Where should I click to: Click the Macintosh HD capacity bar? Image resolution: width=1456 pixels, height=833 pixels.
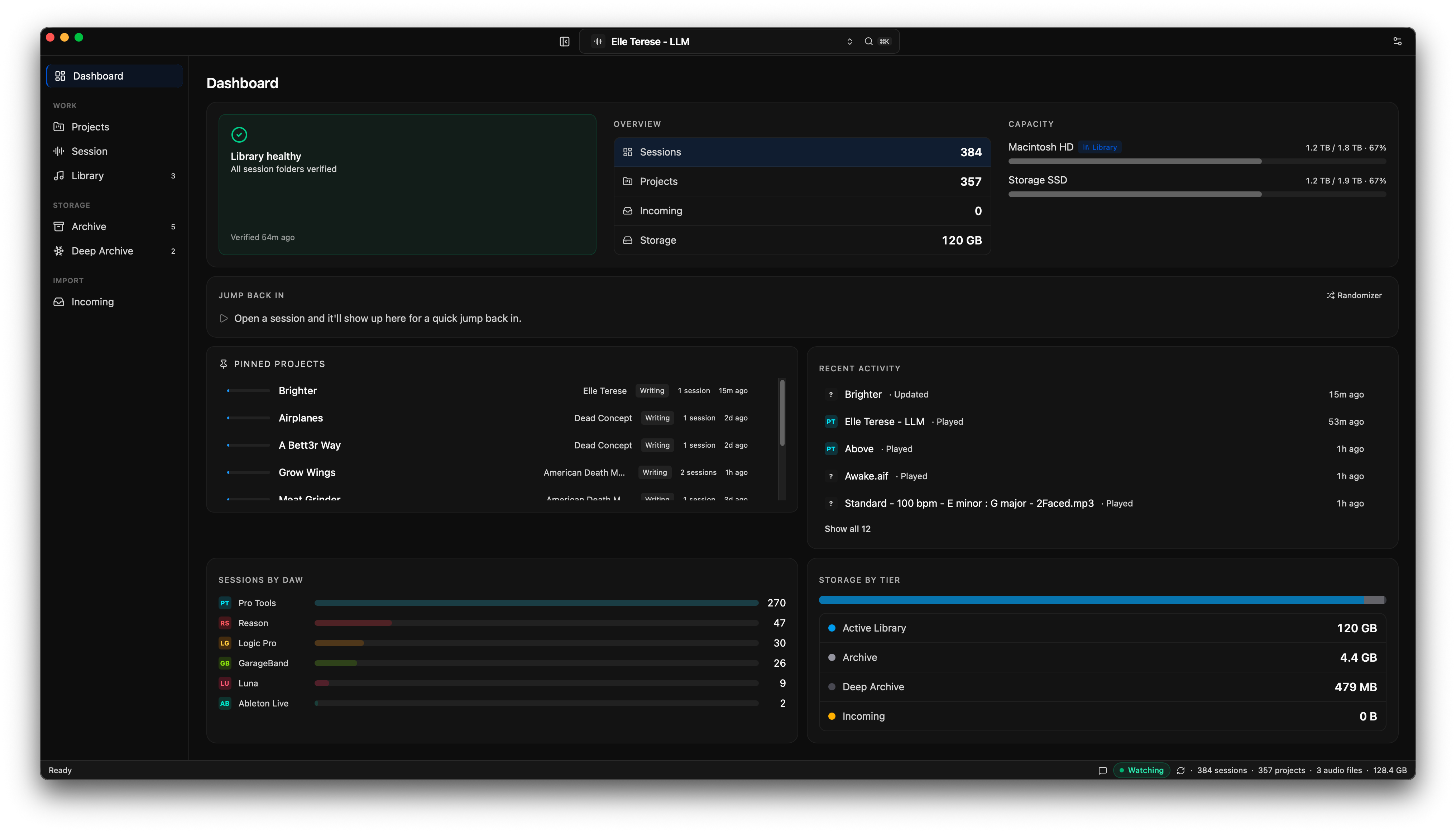[x=1197, y=161]
